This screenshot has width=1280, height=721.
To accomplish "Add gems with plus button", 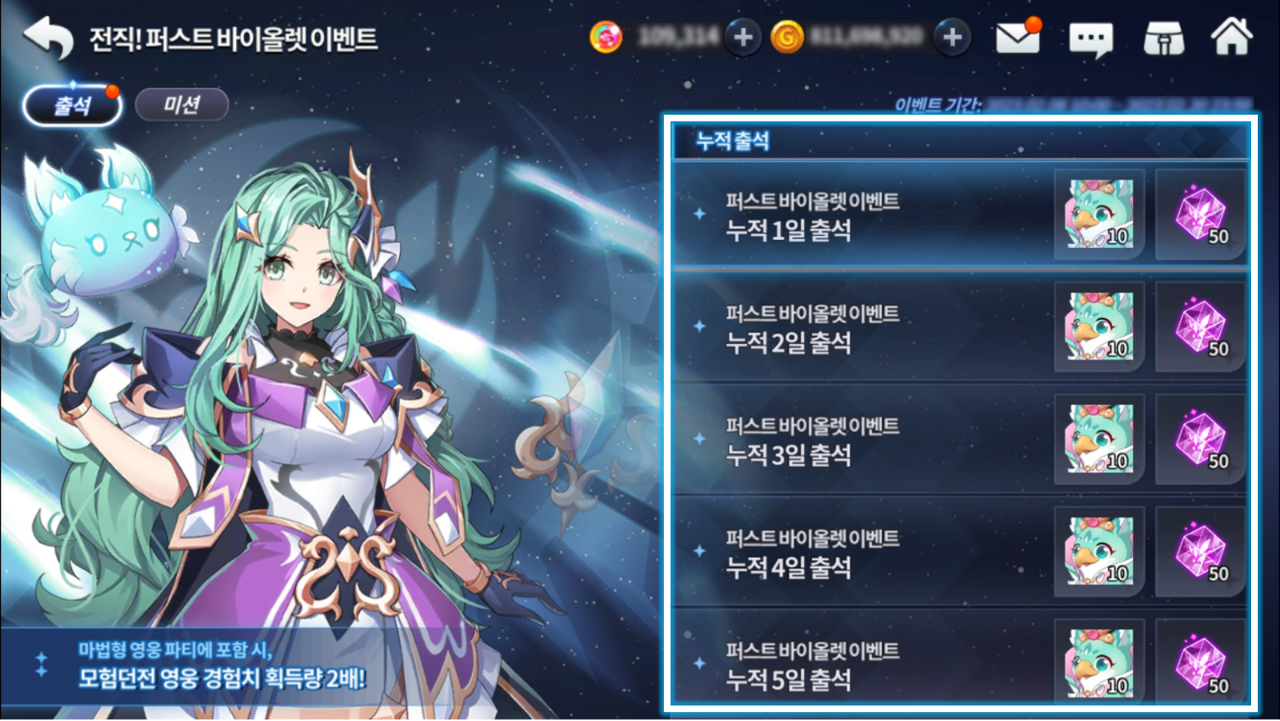I will (742, 38).
